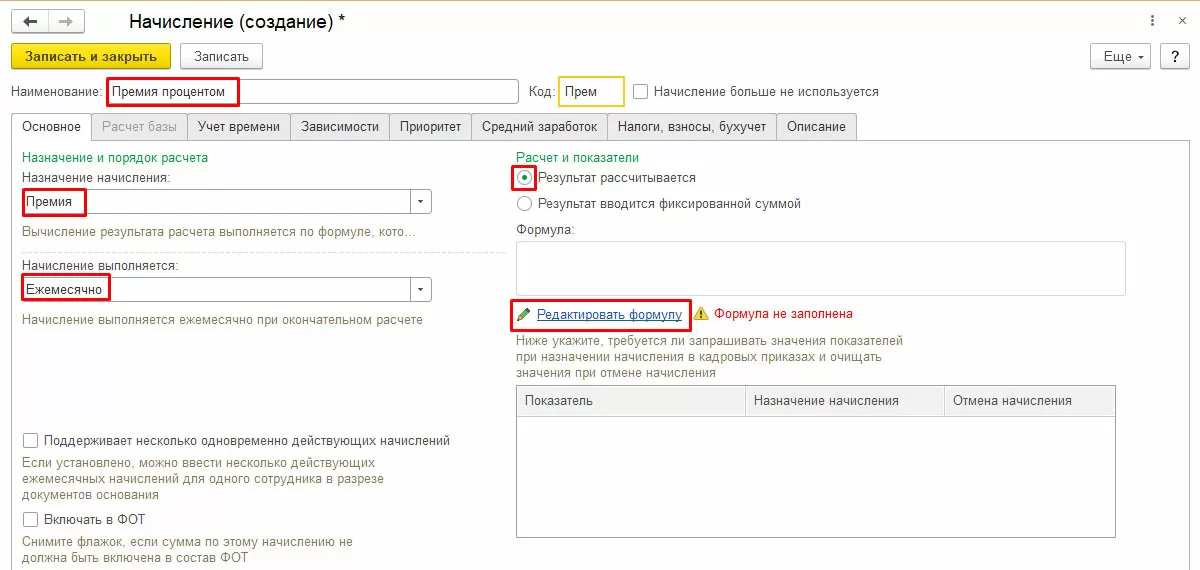The width and height of the screenshot is (1200, 570).
Task: Expand the 'Назначение начисления' dropdown arrow
Action: 421,201
